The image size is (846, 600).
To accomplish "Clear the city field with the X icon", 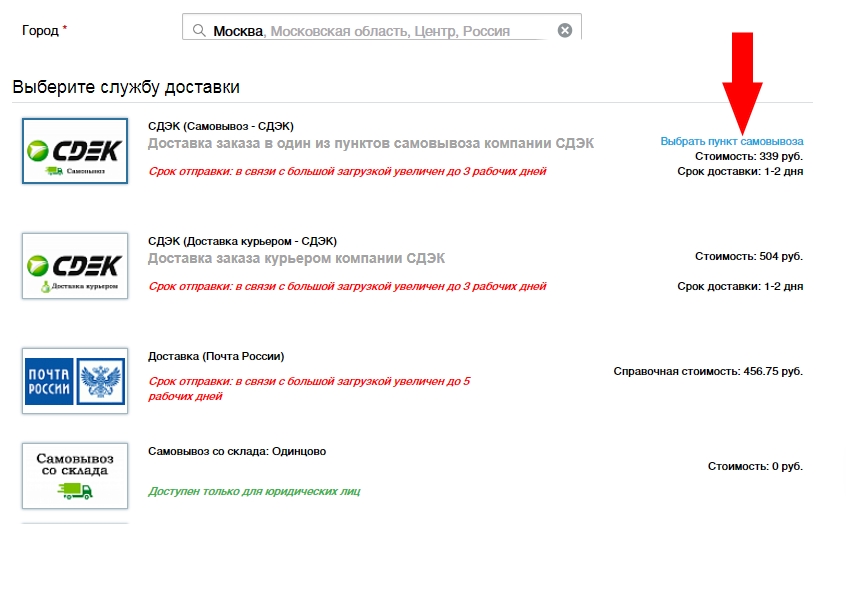I will click(x=565, y=30).
